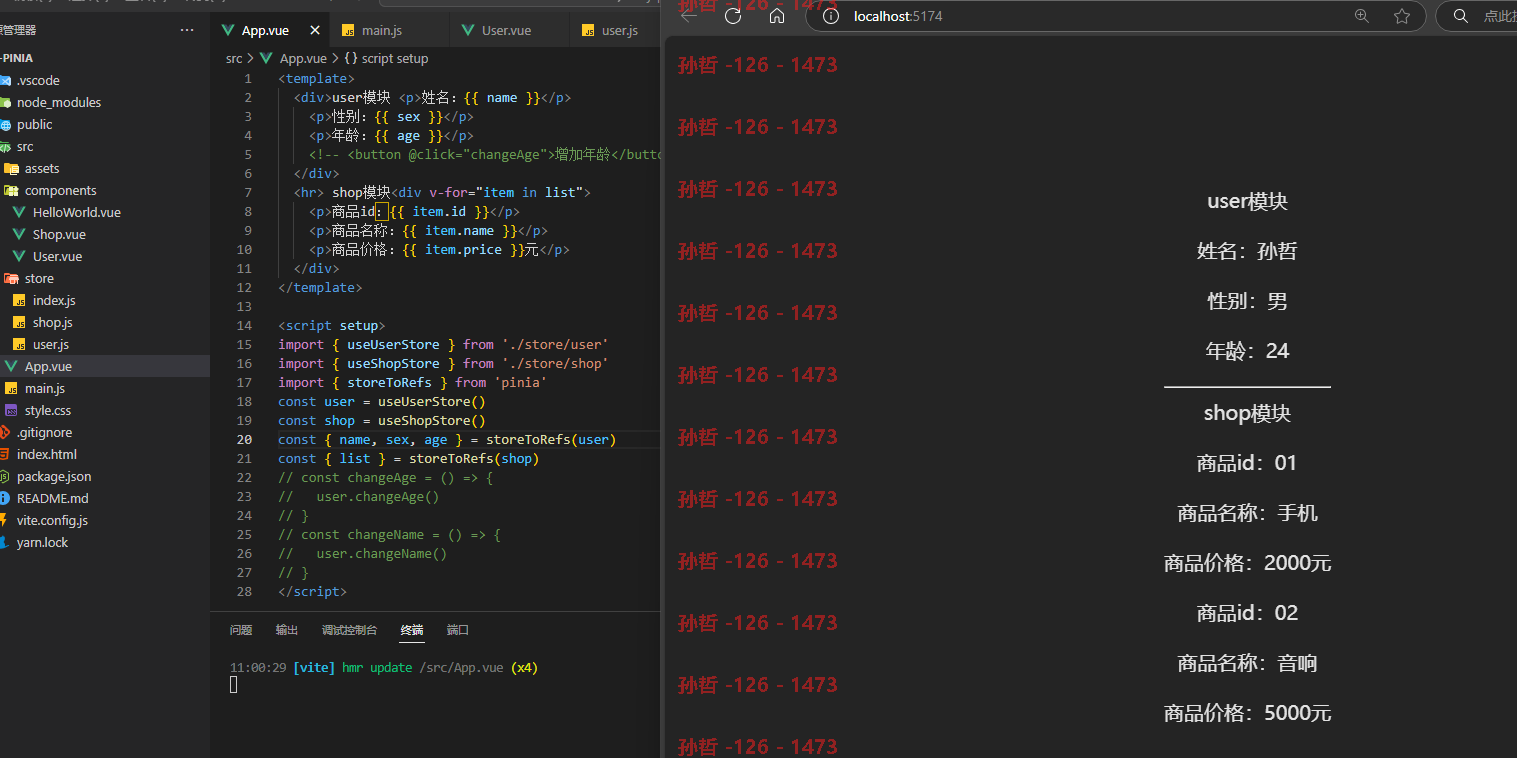Click the browser search box
This screenshot has height=758, width=1517.
[1477, 16]
